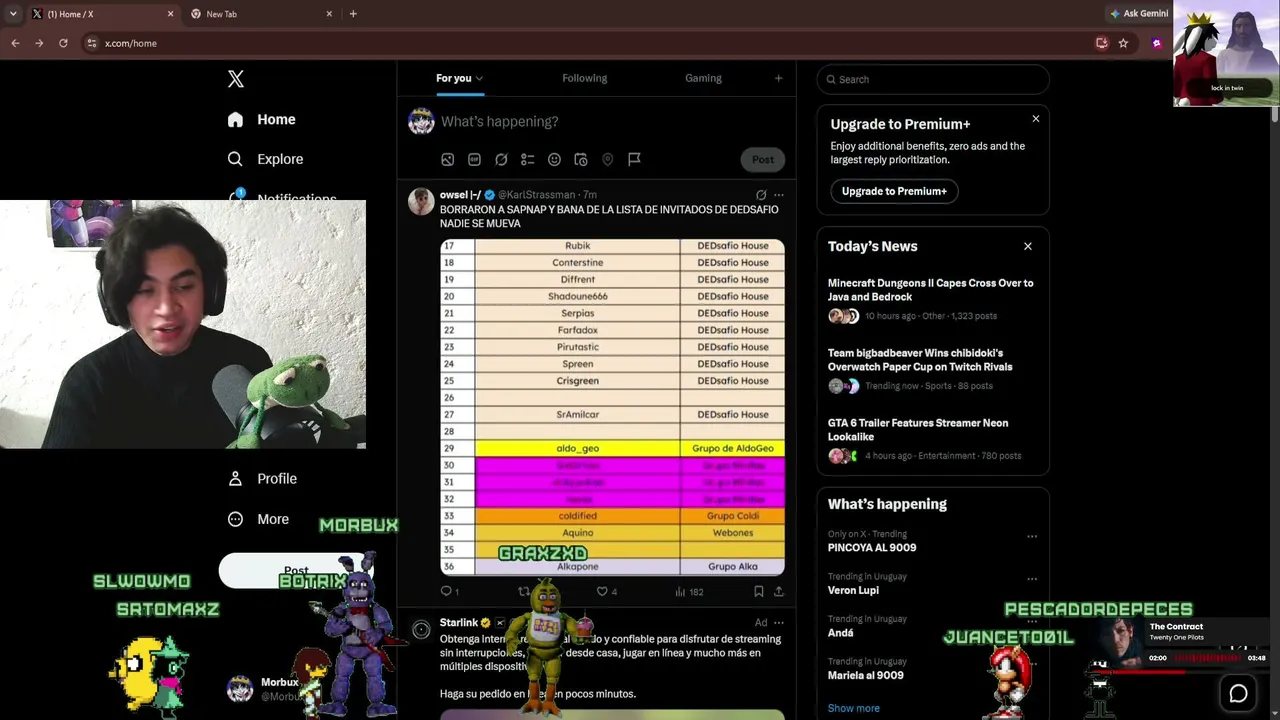Open the Andá trending topic
The image size is (1280, 720).
coord(841,633)
